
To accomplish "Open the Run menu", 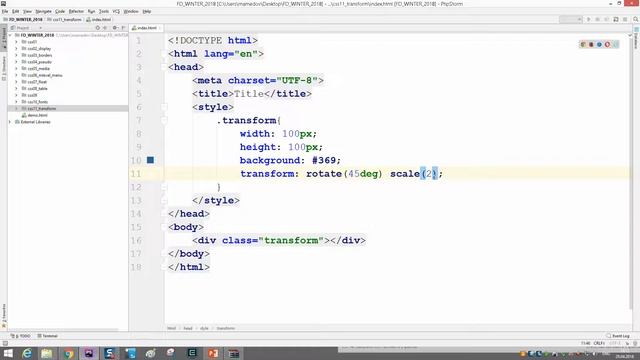I will [91, 11].
